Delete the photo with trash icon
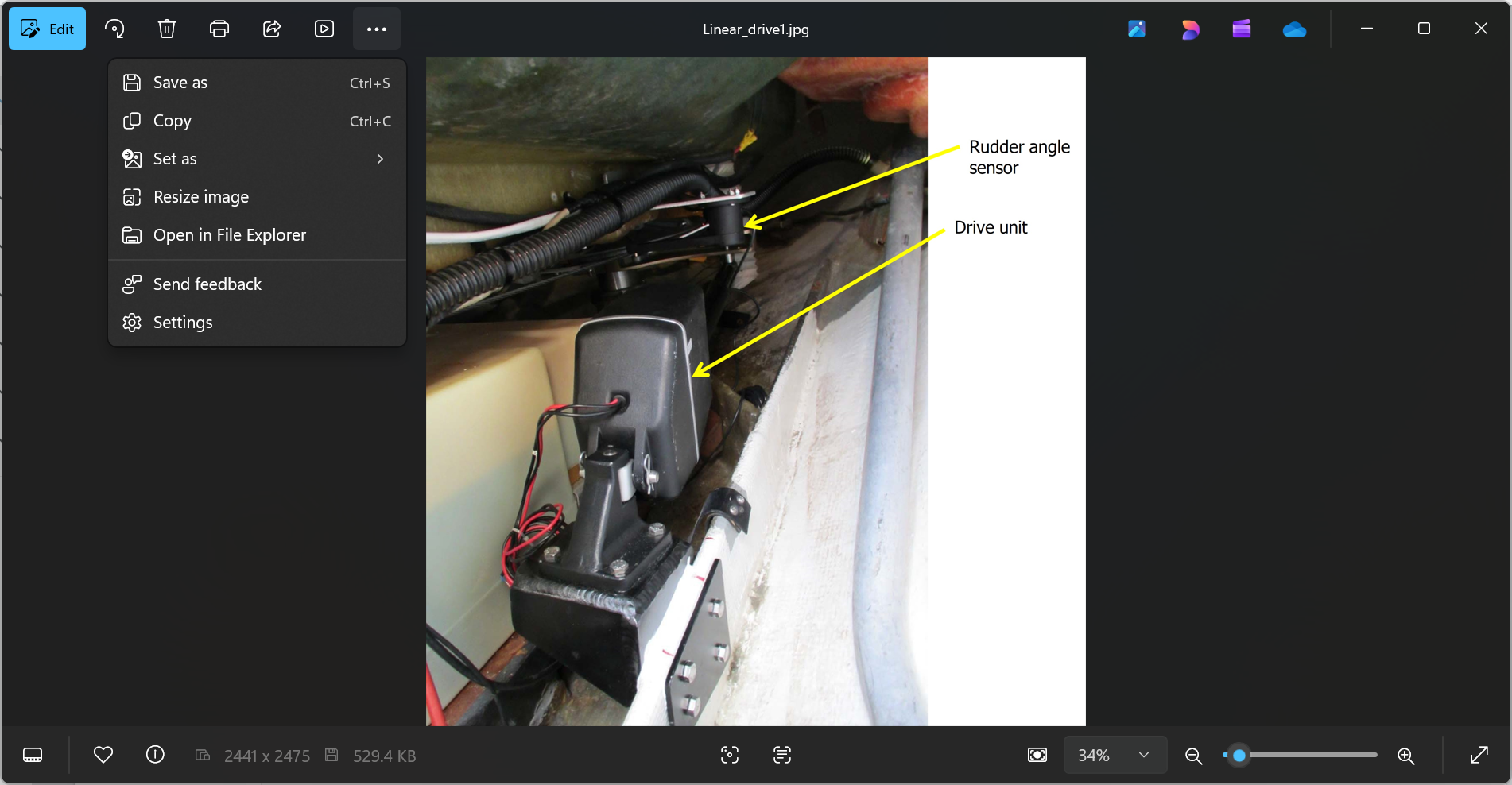 click(x=167, y=29)
